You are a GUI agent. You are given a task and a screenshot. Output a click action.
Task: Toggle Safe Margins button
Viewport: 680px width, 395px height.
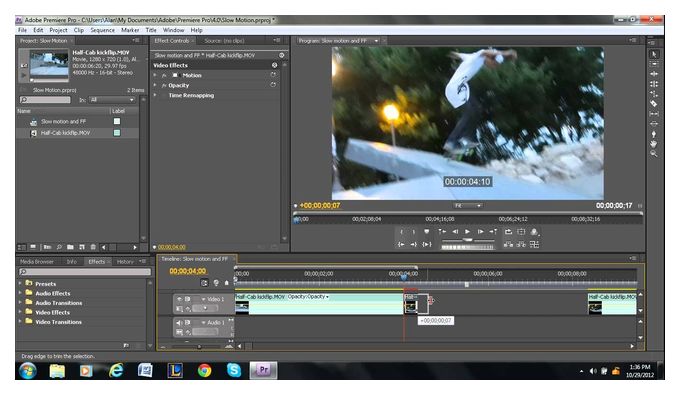click(x=521, y=232)
